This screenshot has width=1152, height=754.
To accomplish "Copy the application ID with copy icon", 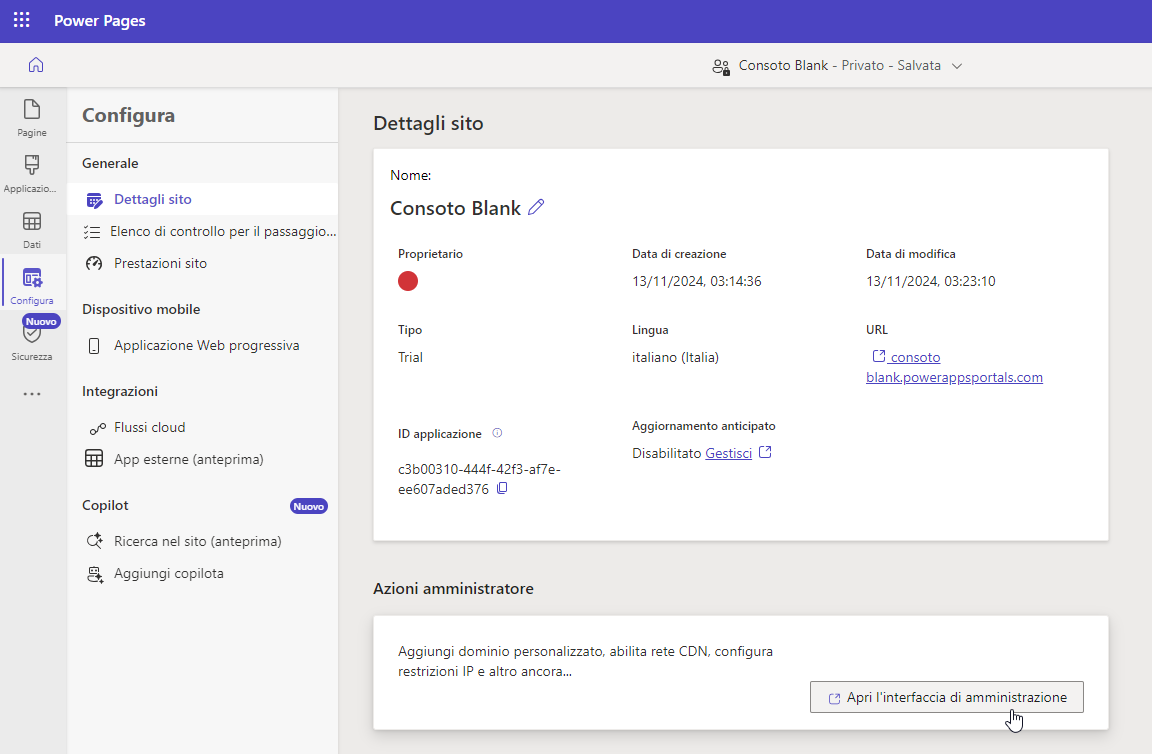I will (x=502, y=488).
